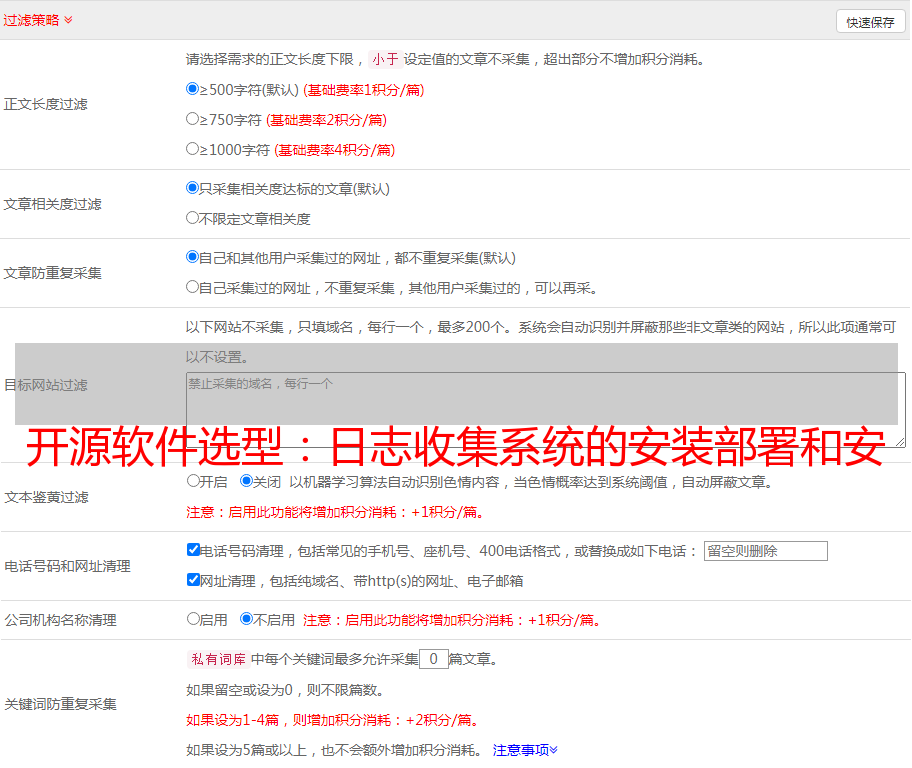Select ≥1000字符 length option

click(x=193, y=149)
